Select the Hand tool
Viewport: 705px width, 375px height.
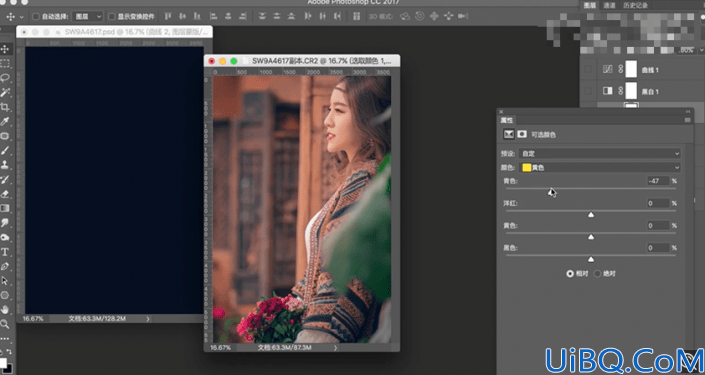(x=5, y=309)
